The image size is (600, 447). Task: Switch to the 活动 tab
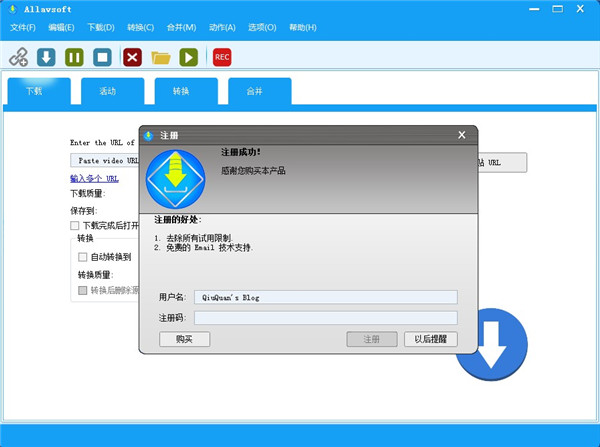pyautogui.click(x=112, y=91)
